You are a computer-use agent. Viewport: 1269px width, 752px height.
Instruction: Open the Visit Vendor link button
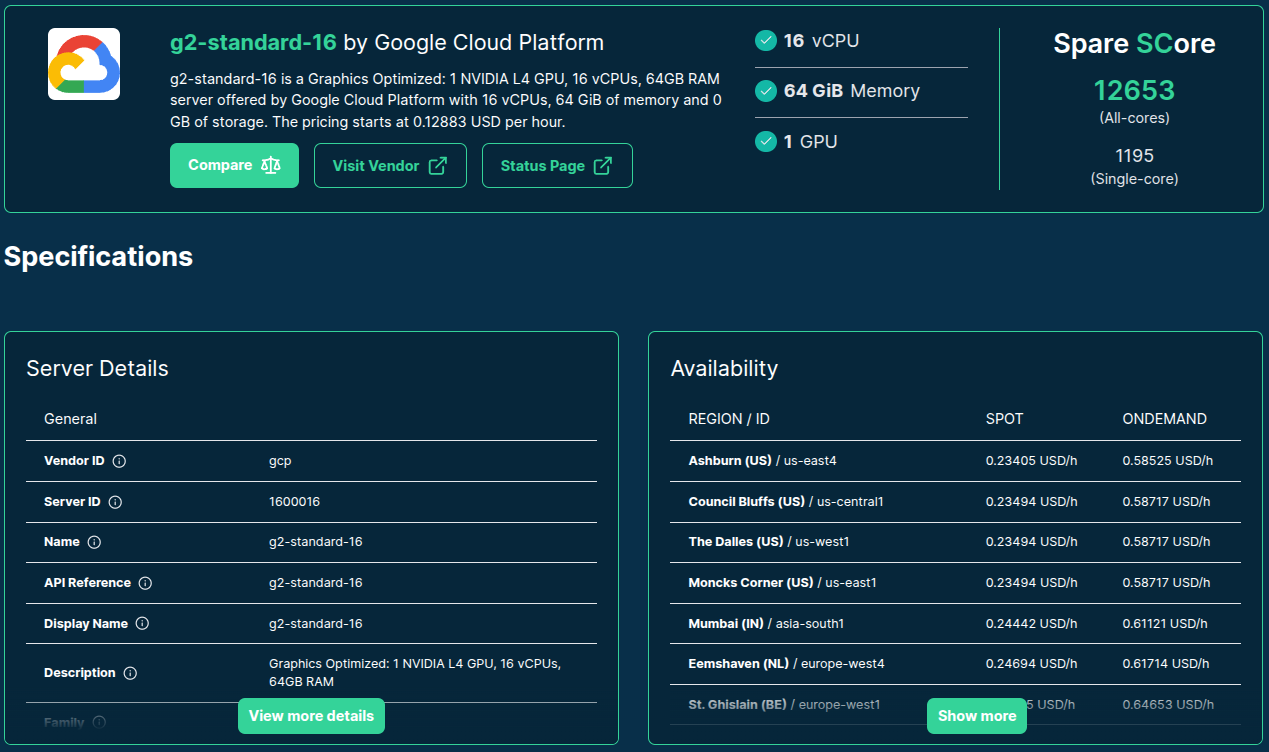pos(390,166)
